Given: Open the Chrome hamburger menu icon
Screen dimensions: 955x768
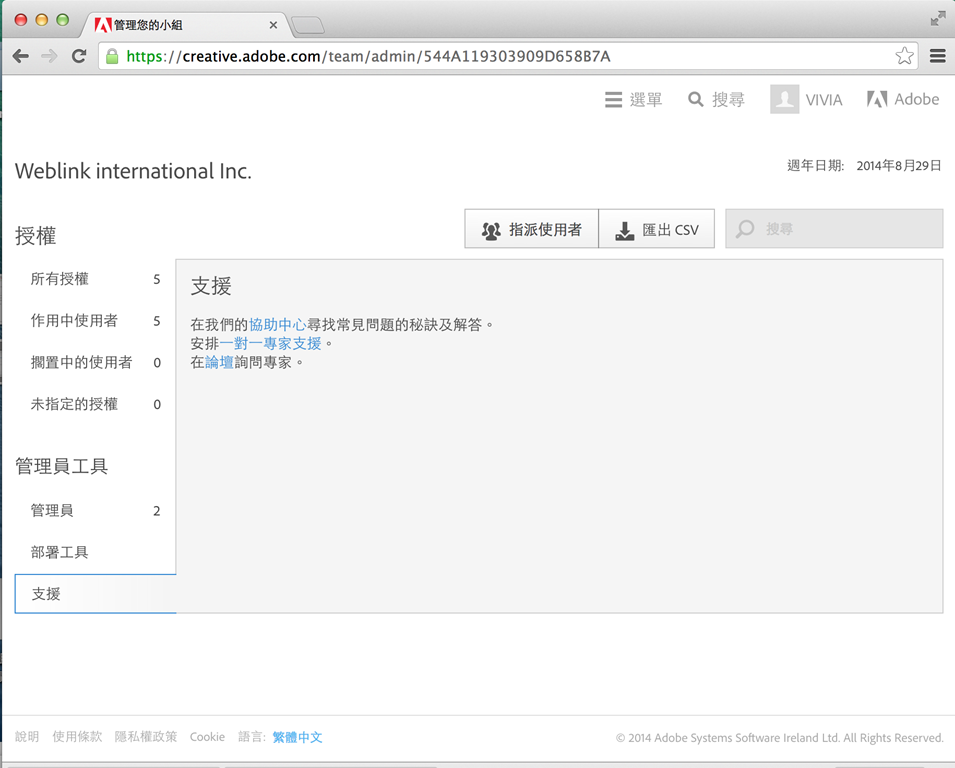Looking at the screenshot, I should pos(938,56).
